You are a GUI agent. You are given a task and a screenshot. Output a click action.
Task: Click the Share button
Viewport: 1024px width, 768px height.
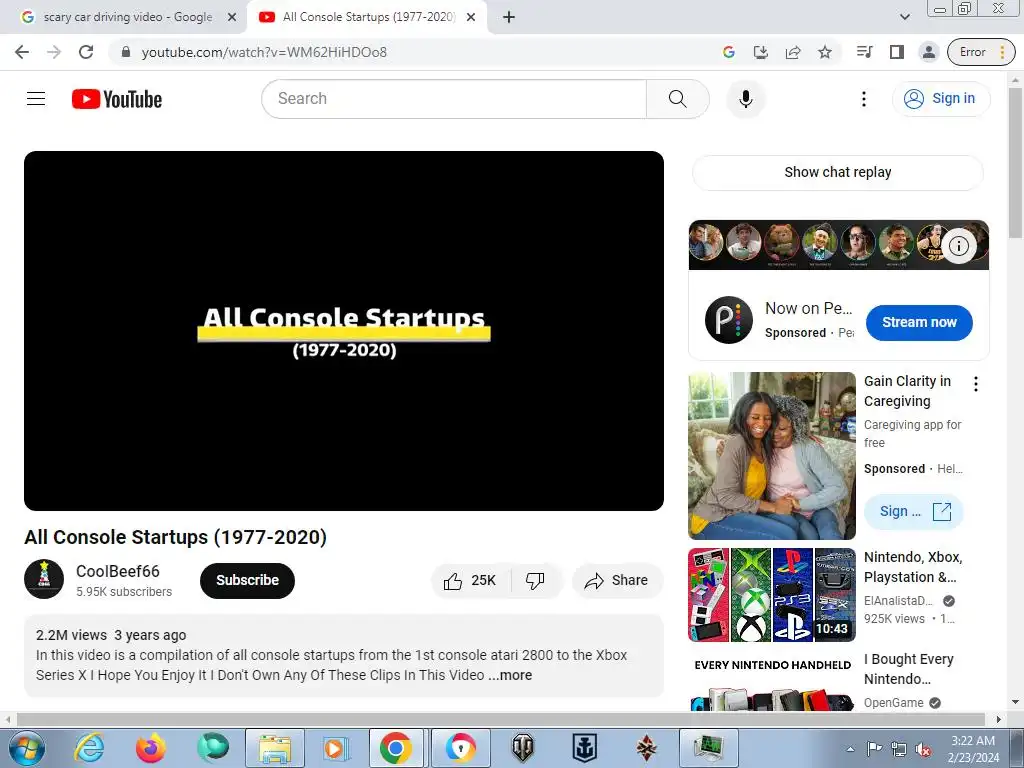[617, 581]
